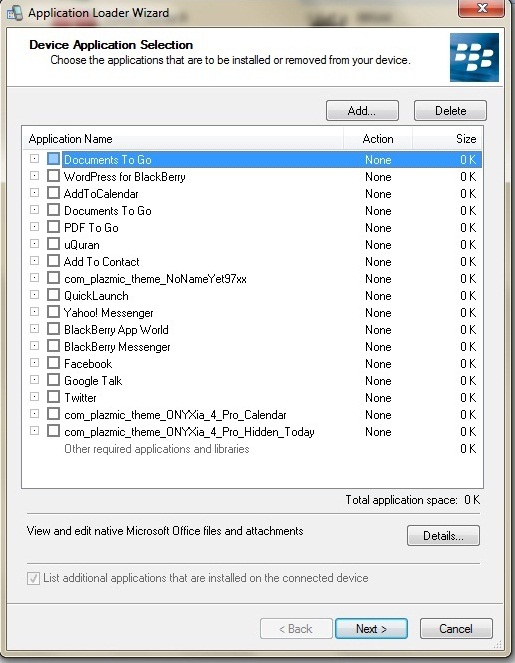This screenshot has width=515, height=663.
Task: Open Details for the selected application
Action: pos(443,536)
